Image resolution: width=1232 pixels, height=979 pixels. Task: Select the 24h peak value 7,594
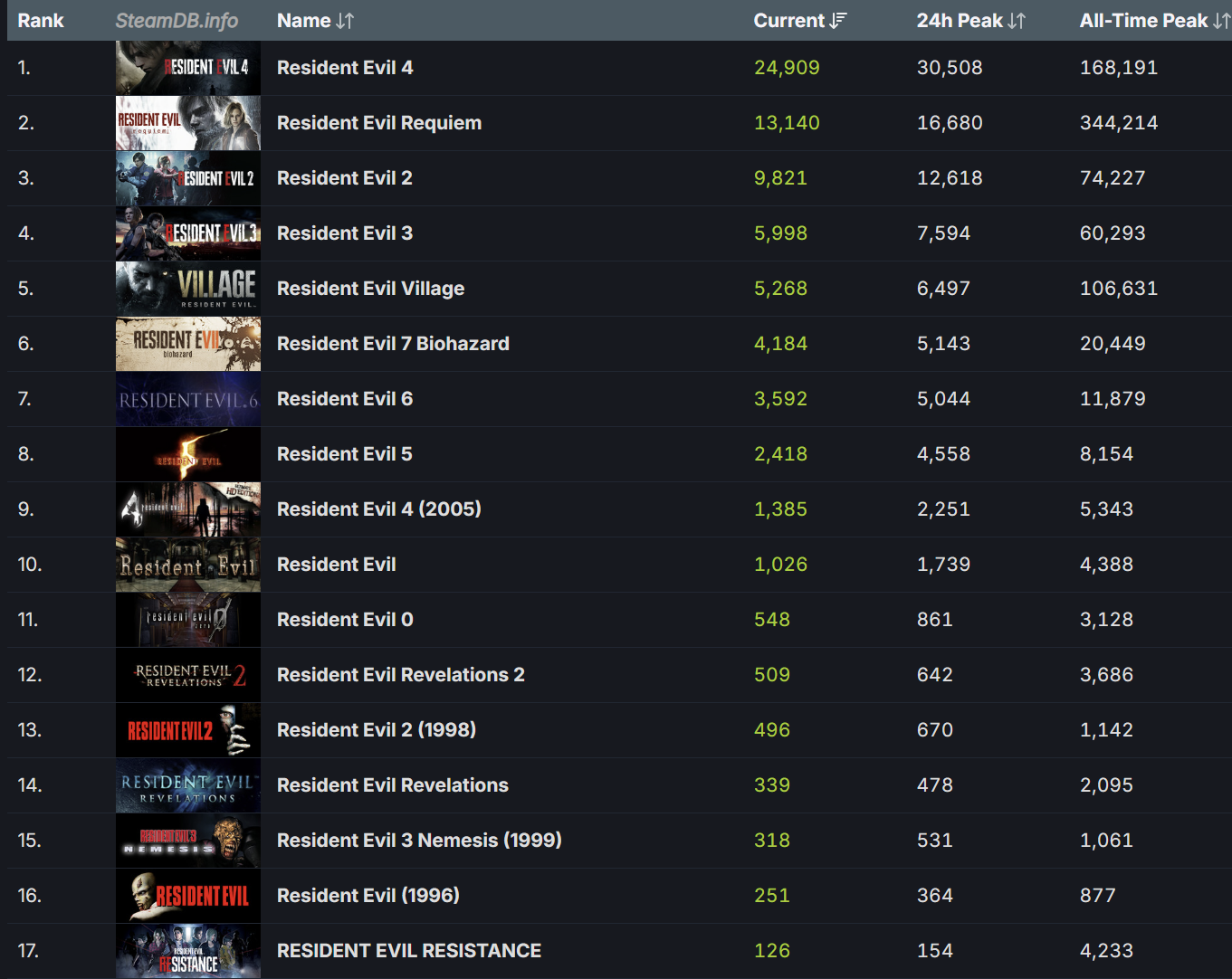click(x=943, y=233)
